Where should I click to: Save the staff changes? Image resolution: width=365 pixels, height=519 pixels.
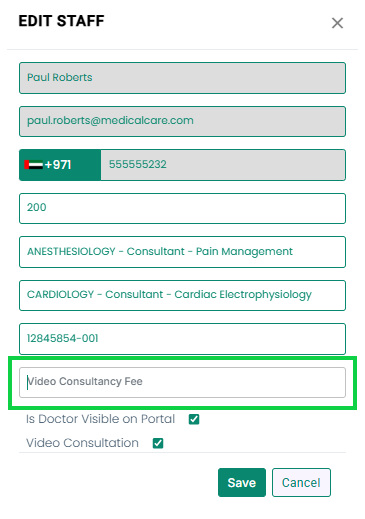pyautogui.click(x=242, y=482)
